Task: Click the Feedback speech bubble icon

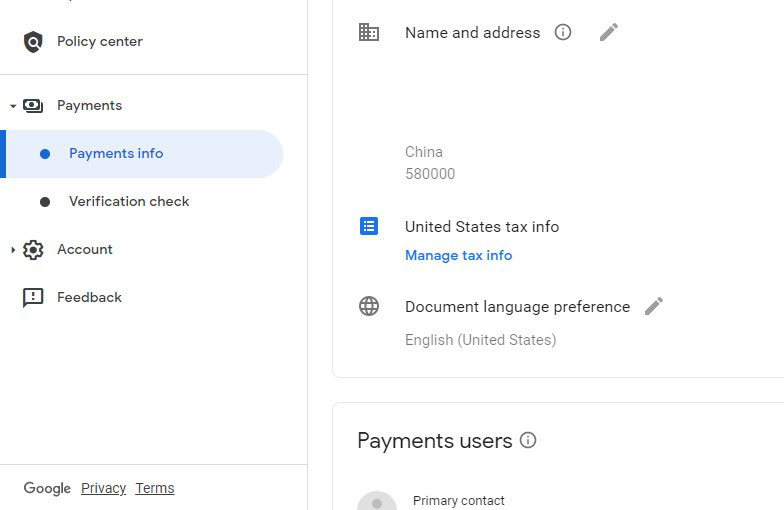Action: click(x=33, y=298)
